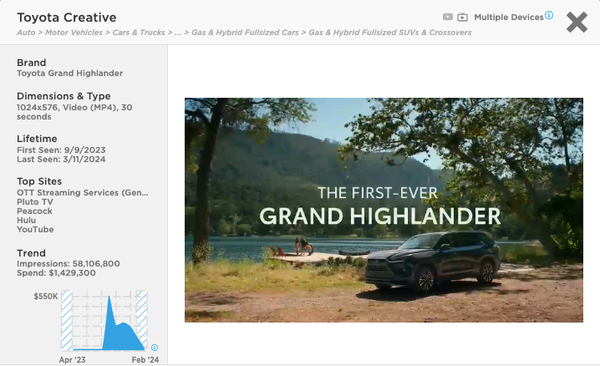Image resolution: width=600 pixels, height=366 pixels.
Task: Select OTT Streaming Services top site
Action: [x=82, y=193]
